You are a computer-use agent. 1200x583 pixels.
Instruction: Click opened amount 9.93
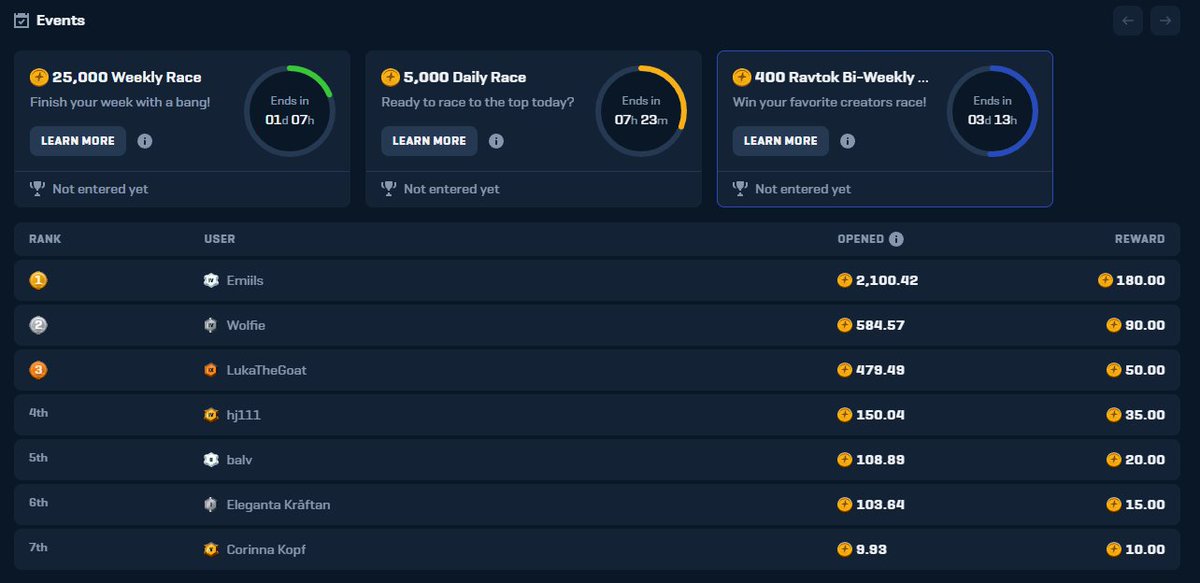pyautogui.click(x=873, y=549)
